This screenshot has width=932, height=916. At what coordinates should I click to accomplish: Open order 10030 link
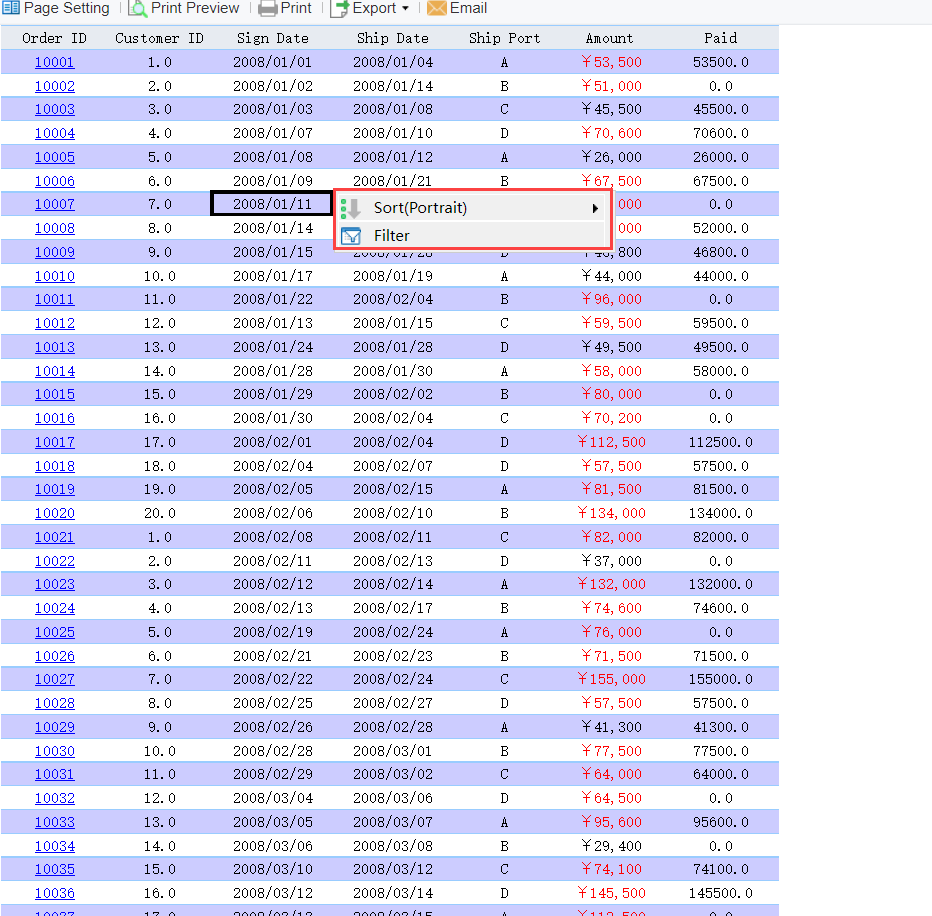click(x=55, y=751)
